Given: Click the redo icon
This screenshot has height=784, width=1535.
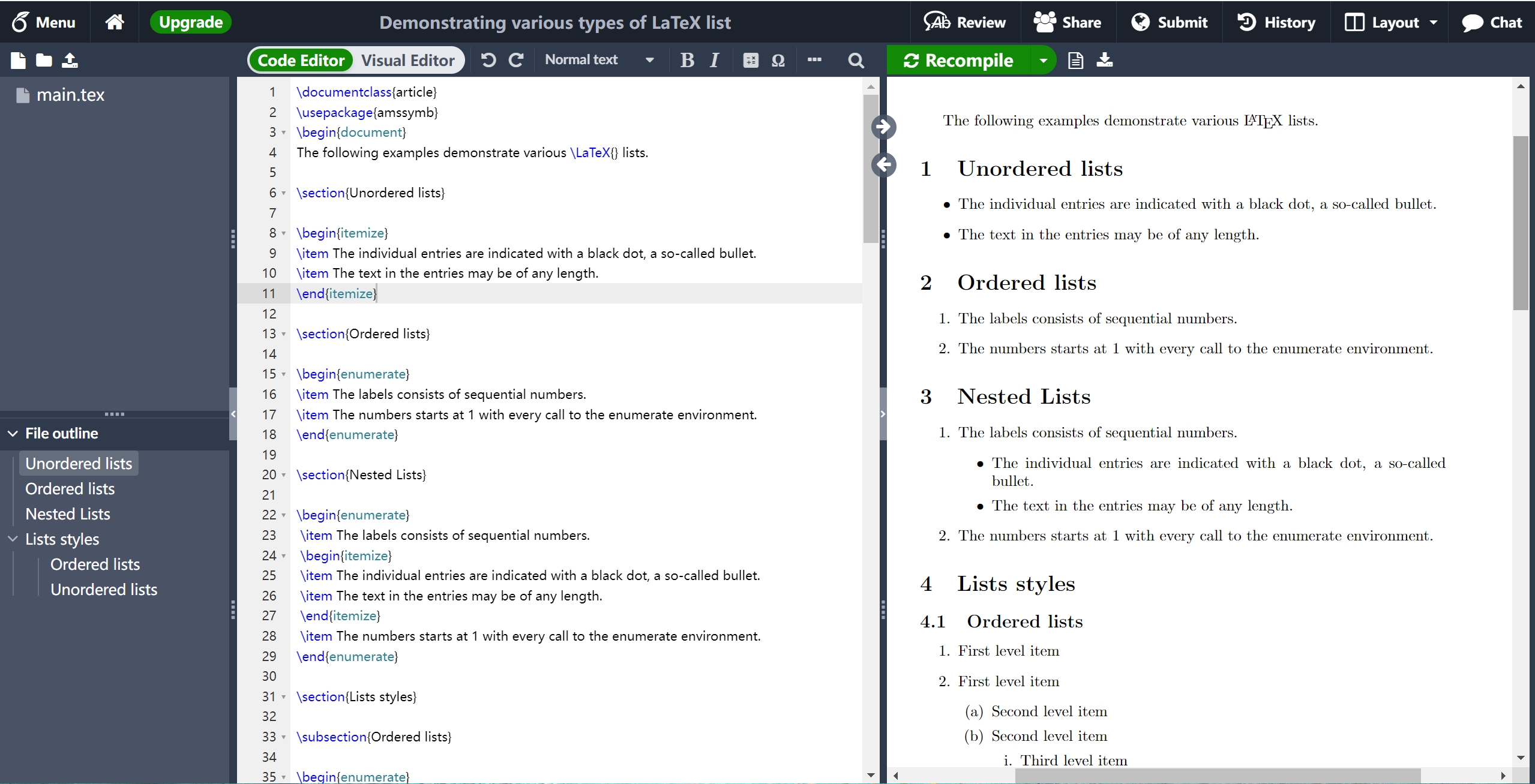Looking at the screenshot, I should tap(515, 60).
